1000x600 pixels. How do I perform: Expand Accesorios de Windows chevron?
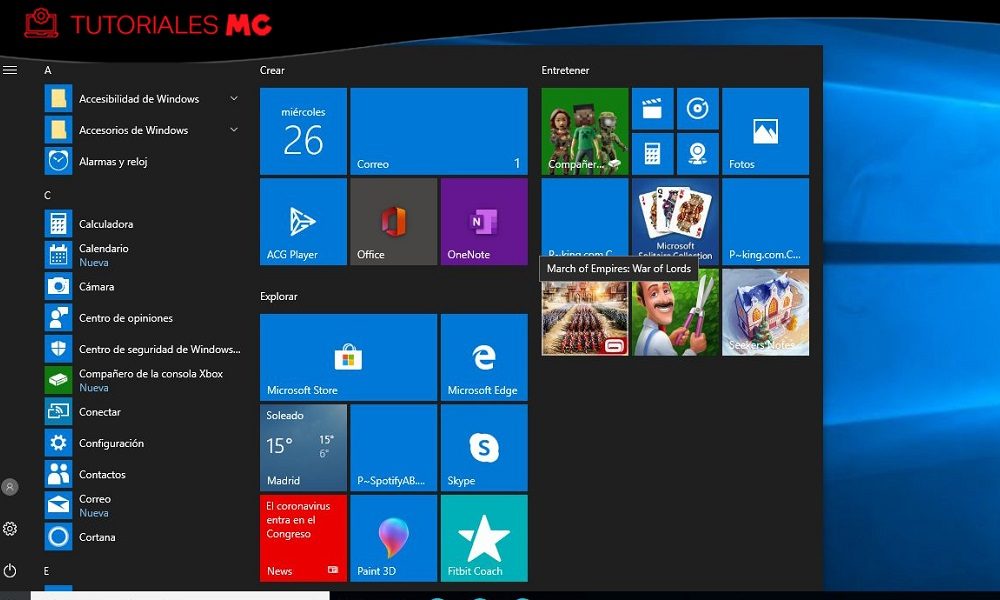tap(233, 130)
